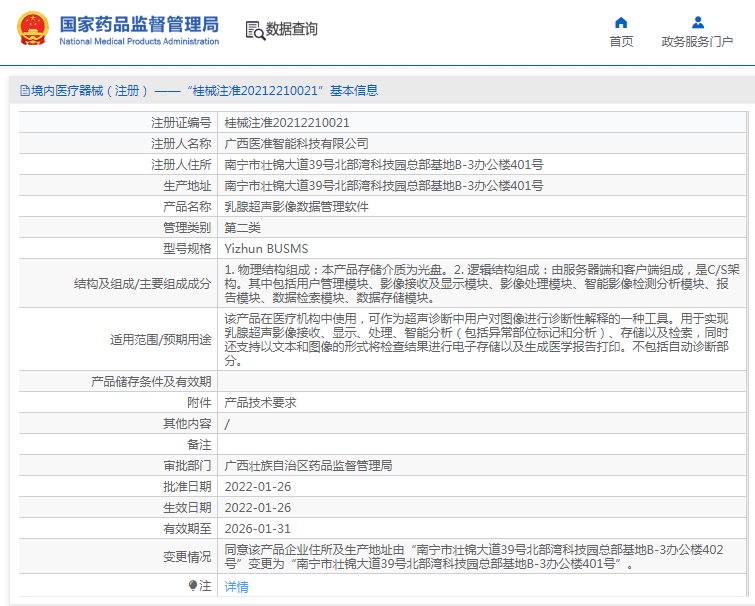
Task: Select registration number 桂械注准20212210021 cell
Action: point(287,123)
